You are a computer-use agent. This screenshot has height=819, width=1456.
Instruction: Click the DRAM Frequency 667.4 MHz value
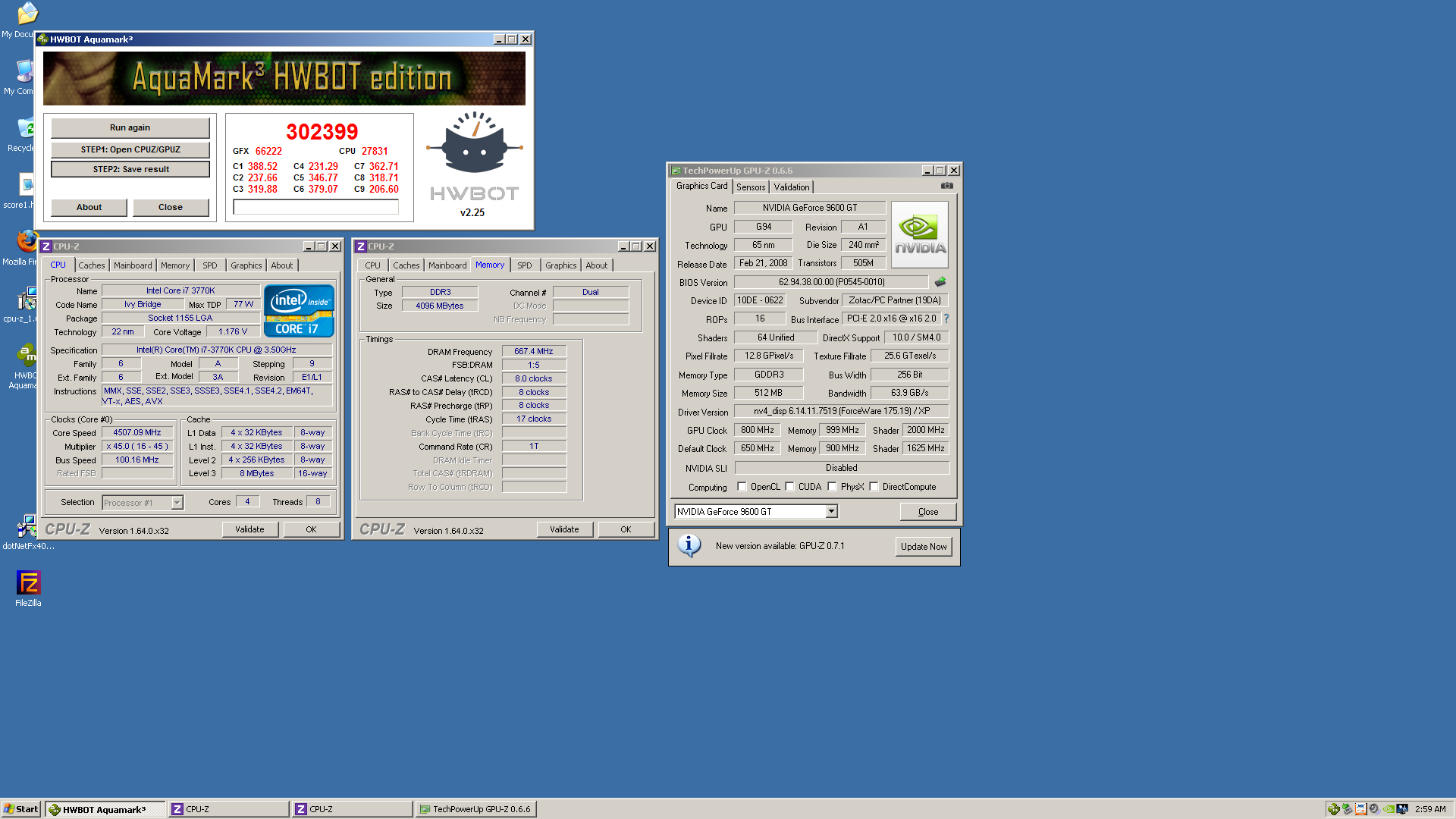(x=534, y=351)
